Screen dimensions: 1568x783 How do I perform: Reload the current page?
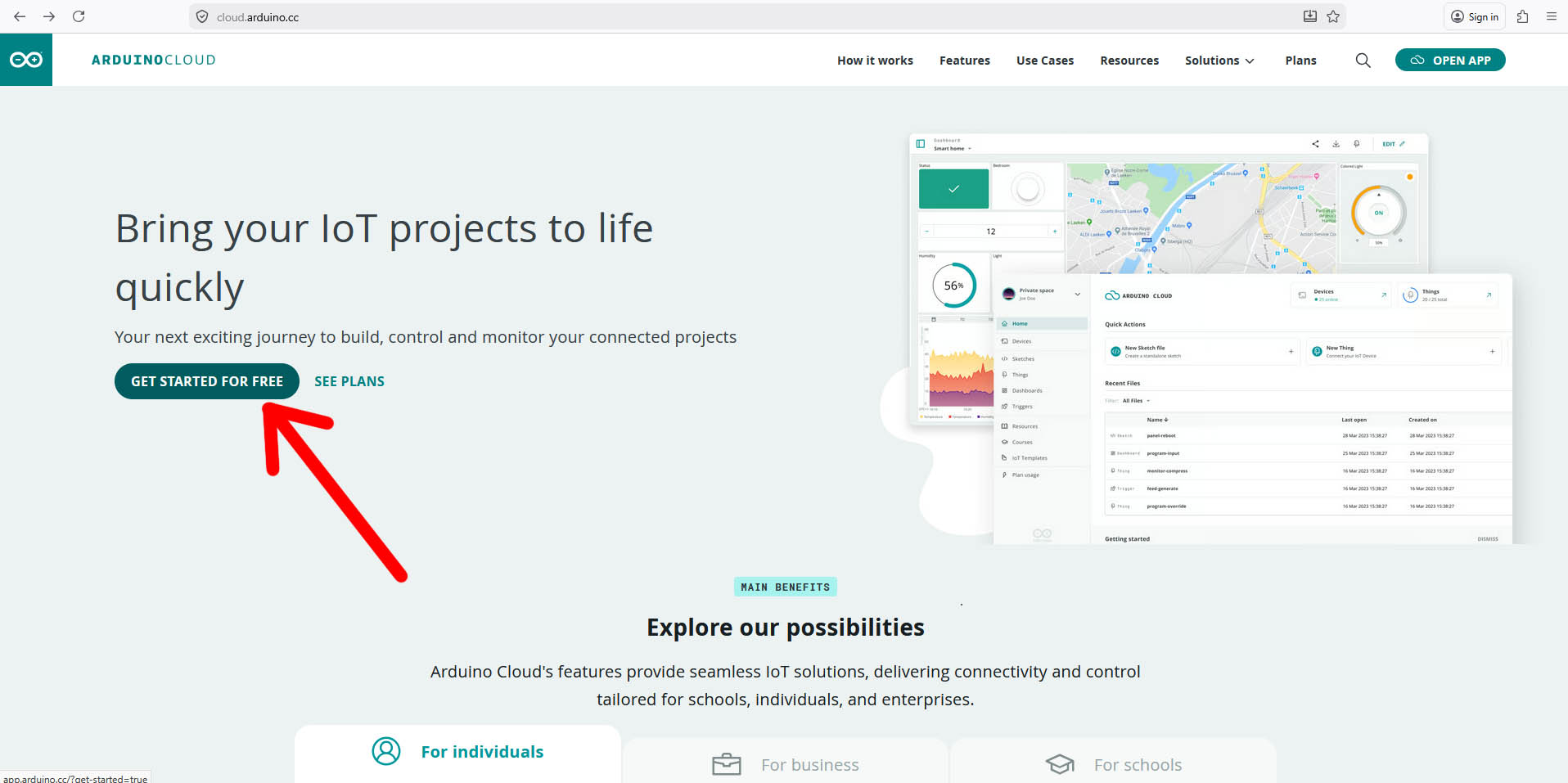point(79,16)
